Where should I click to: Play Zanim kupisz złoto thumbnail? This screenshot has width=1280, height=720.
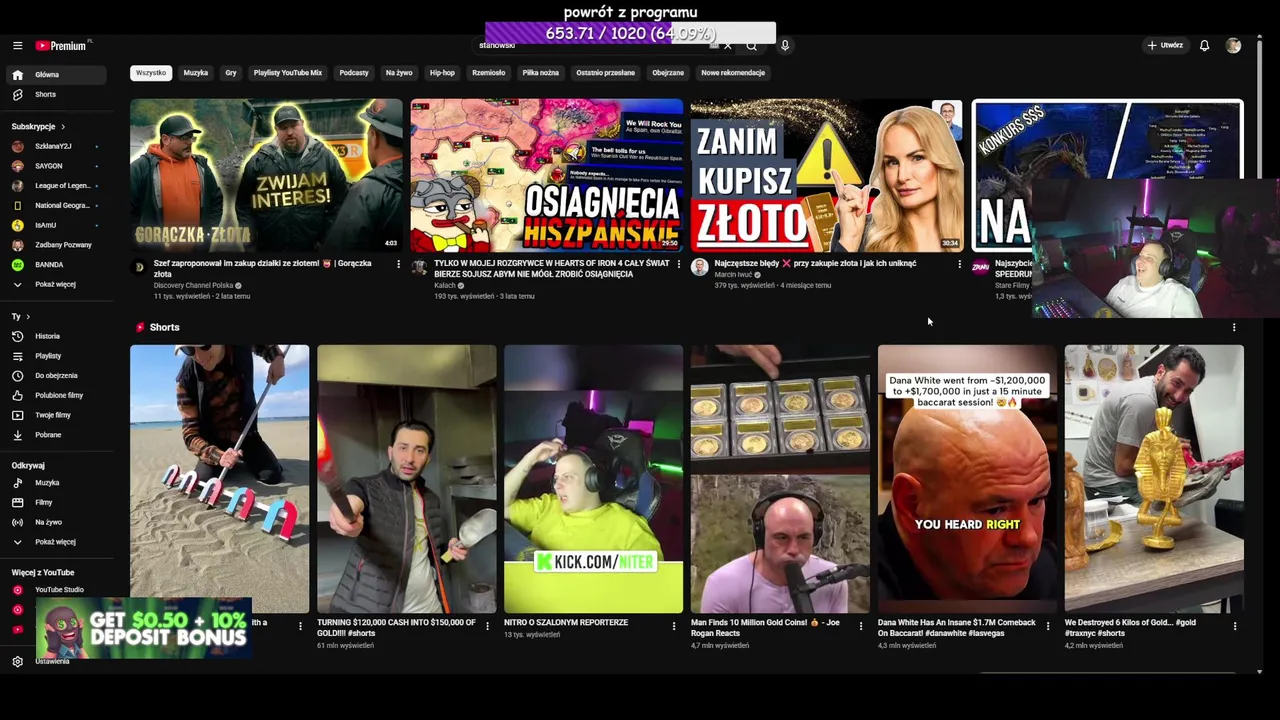coord(827,175)
